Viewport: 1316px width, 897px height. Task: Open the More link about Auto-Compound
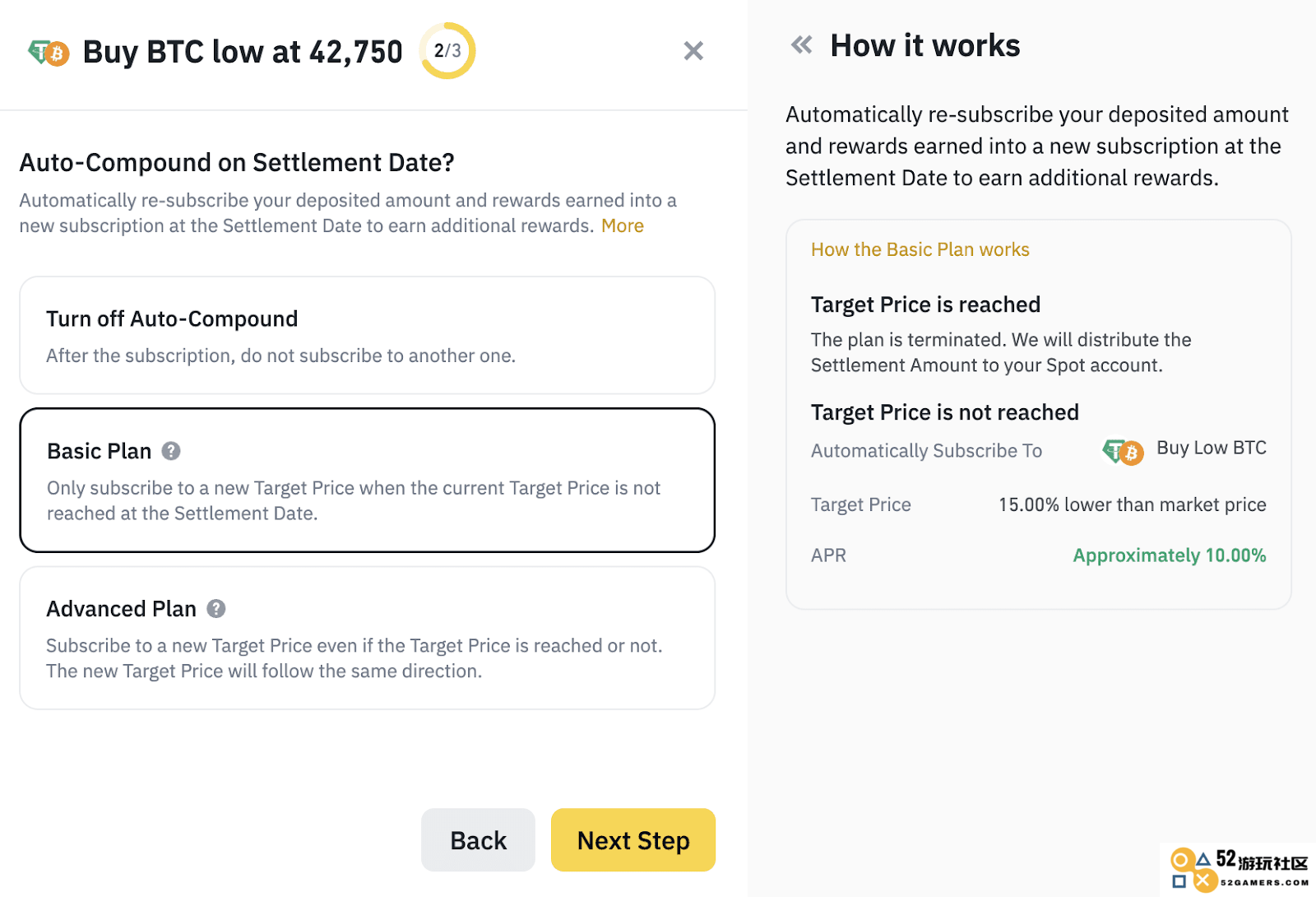[x=623, y=225]
